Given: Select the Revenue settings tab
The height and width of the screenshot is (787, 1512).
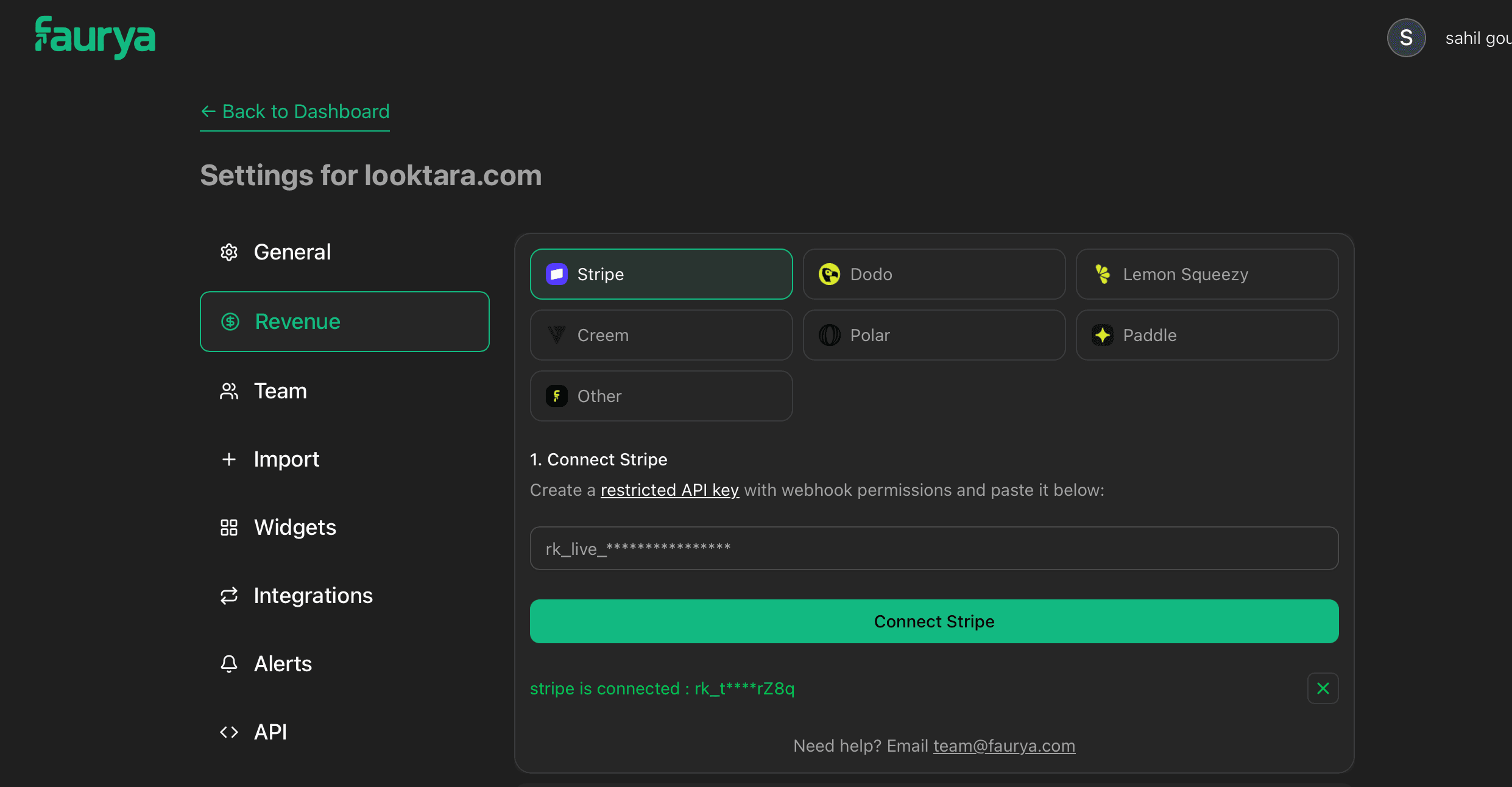Looking at the screenshot, I should 345,322.
